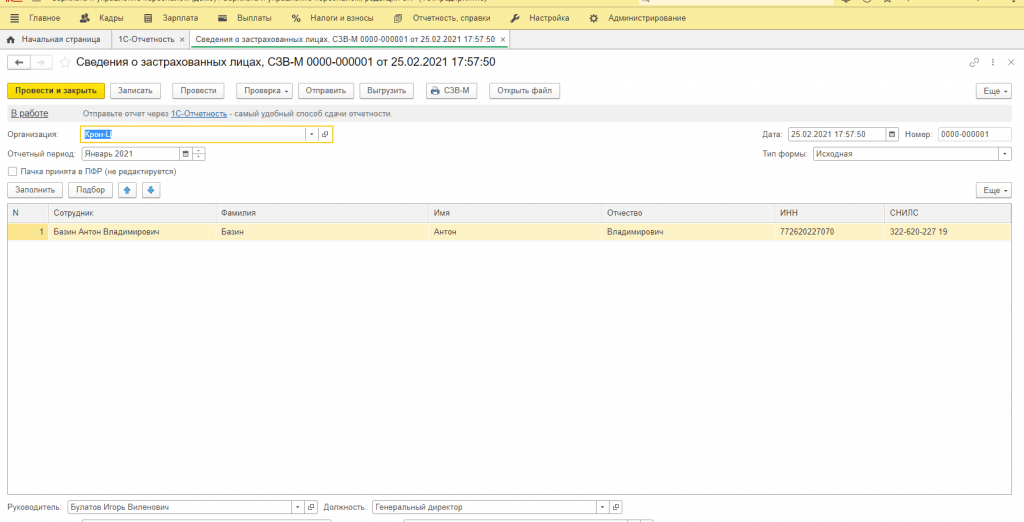Move row up with blue arrow
Viewport: 1024px width, 522px height.
pyautogui.click(x=128, y=190)
